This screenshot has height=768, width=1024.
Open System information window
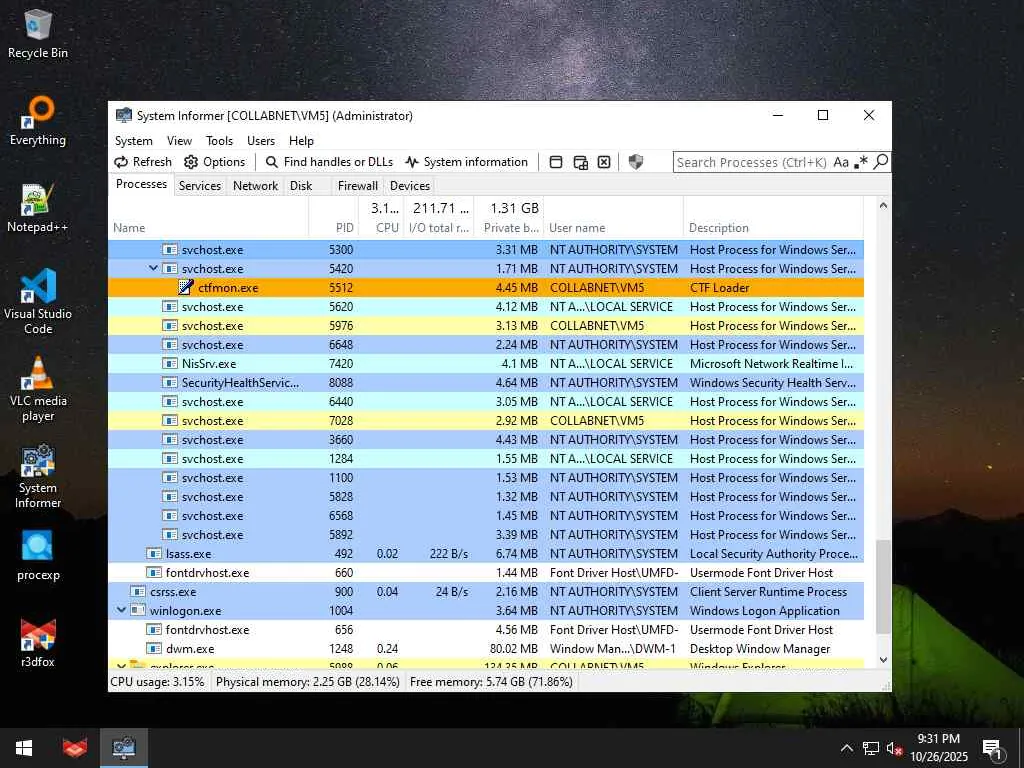click(466, 162)
